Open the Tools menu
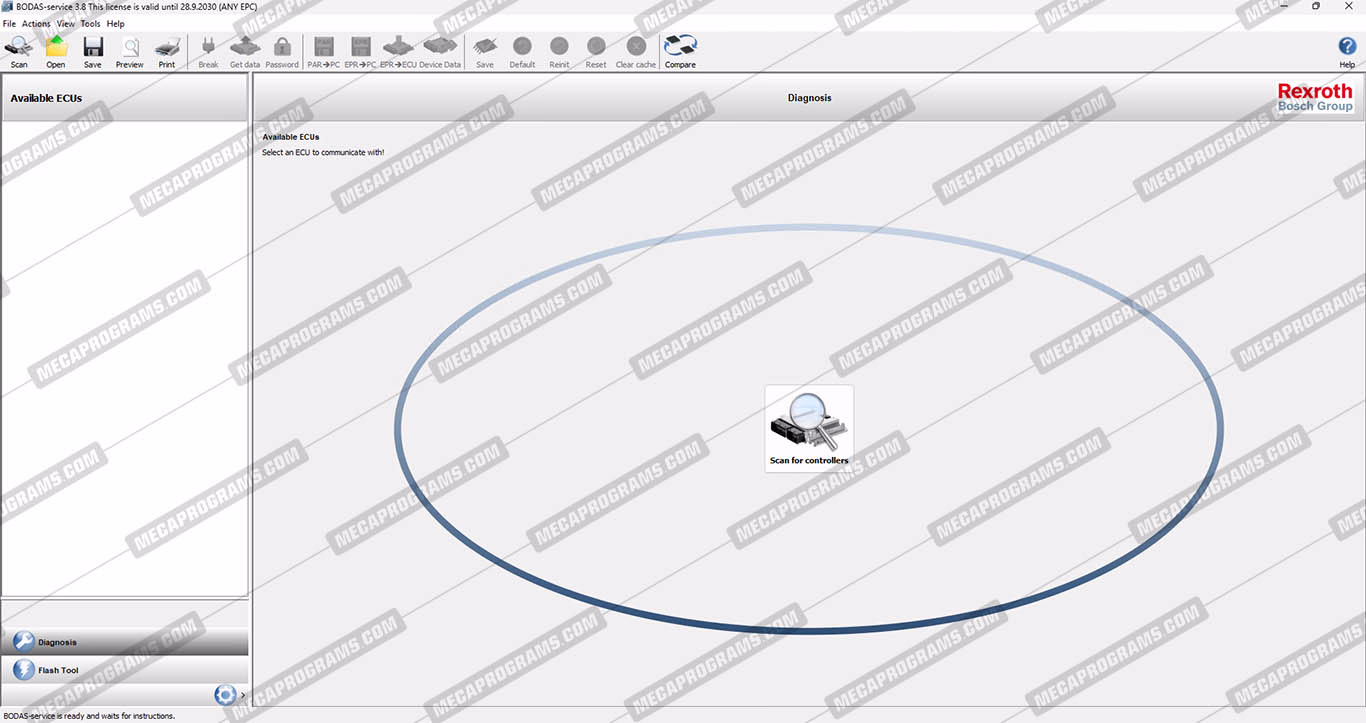 point(90,24)
